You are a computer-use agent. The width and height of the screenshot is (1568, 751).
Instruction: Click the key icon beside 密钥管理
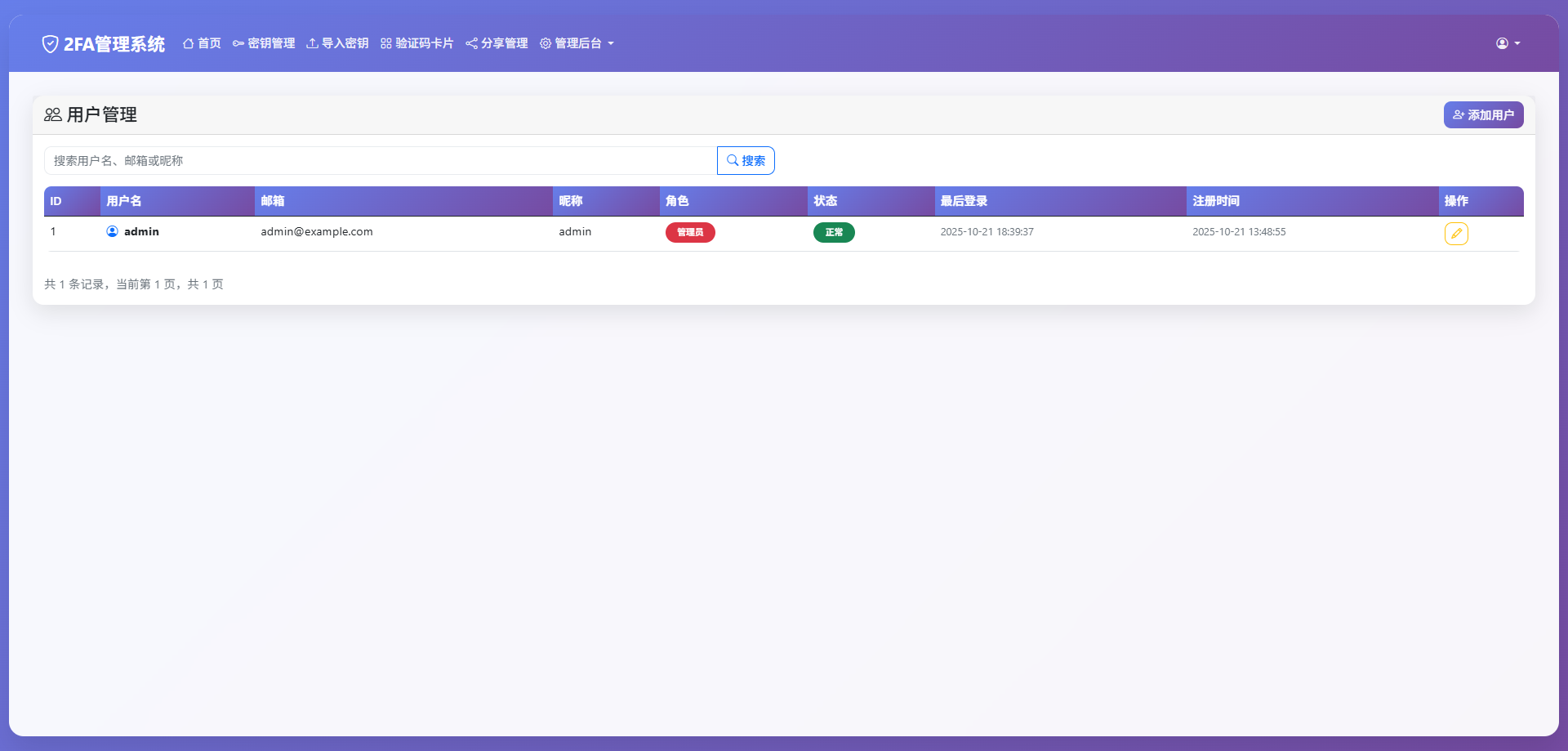237,43
